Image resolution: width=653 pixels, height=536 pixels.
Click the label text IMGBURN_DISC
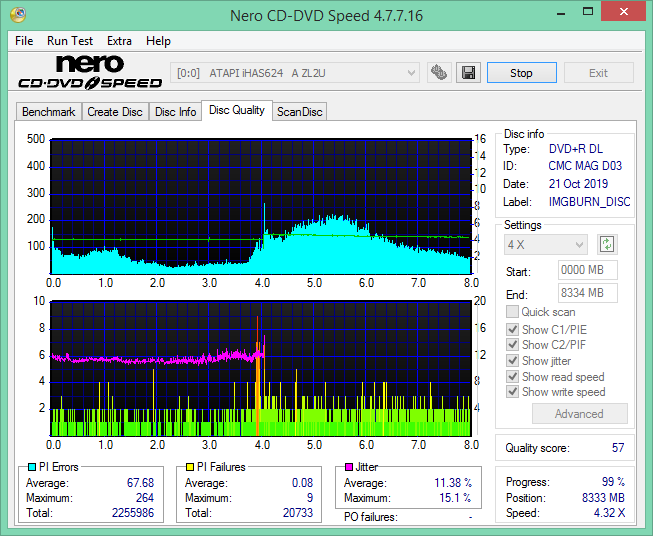589,202
